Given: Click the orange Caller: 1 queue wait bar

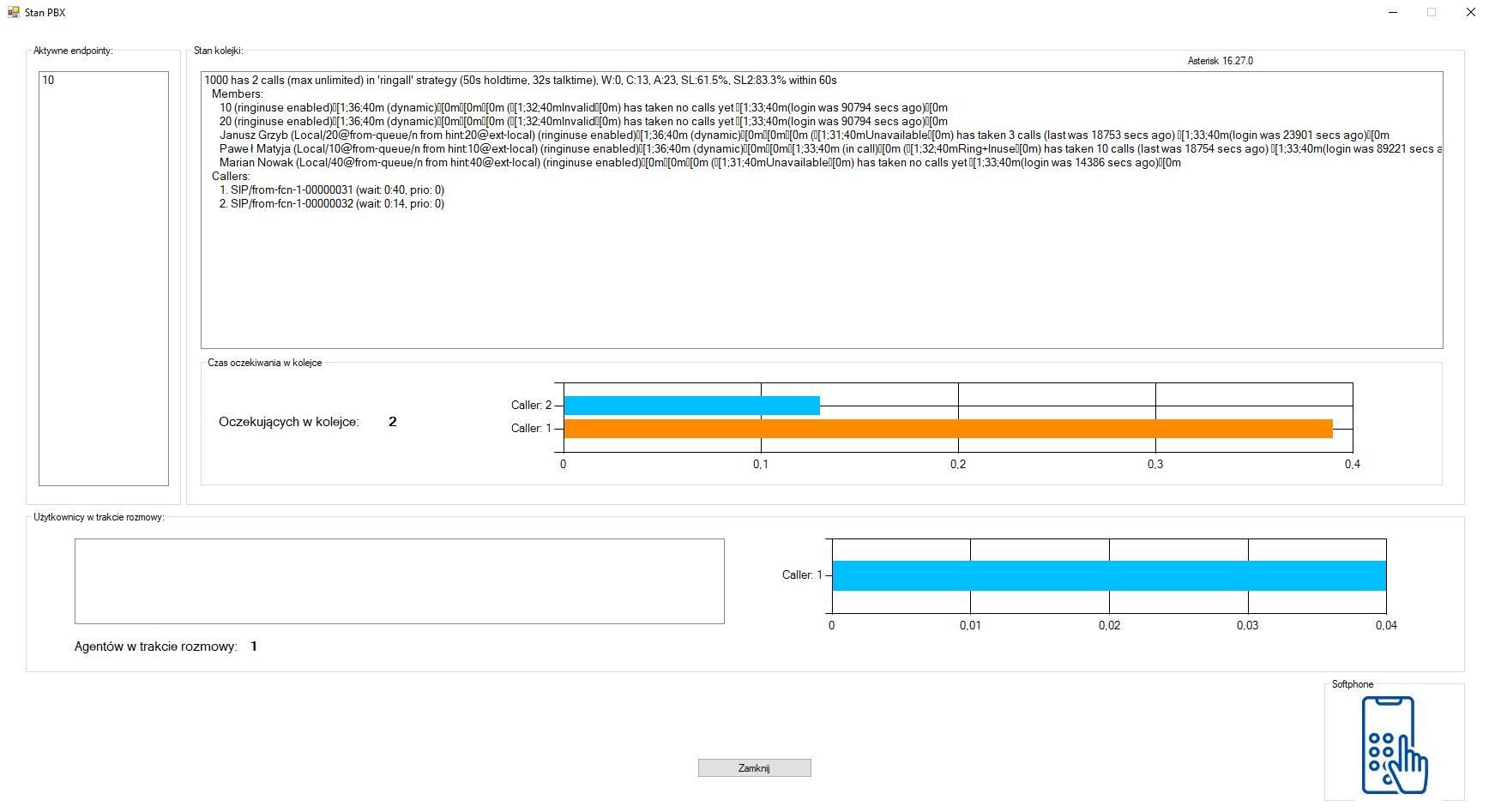Looking at the screenshot, I should pyautogui.click(x=948, y=429).
